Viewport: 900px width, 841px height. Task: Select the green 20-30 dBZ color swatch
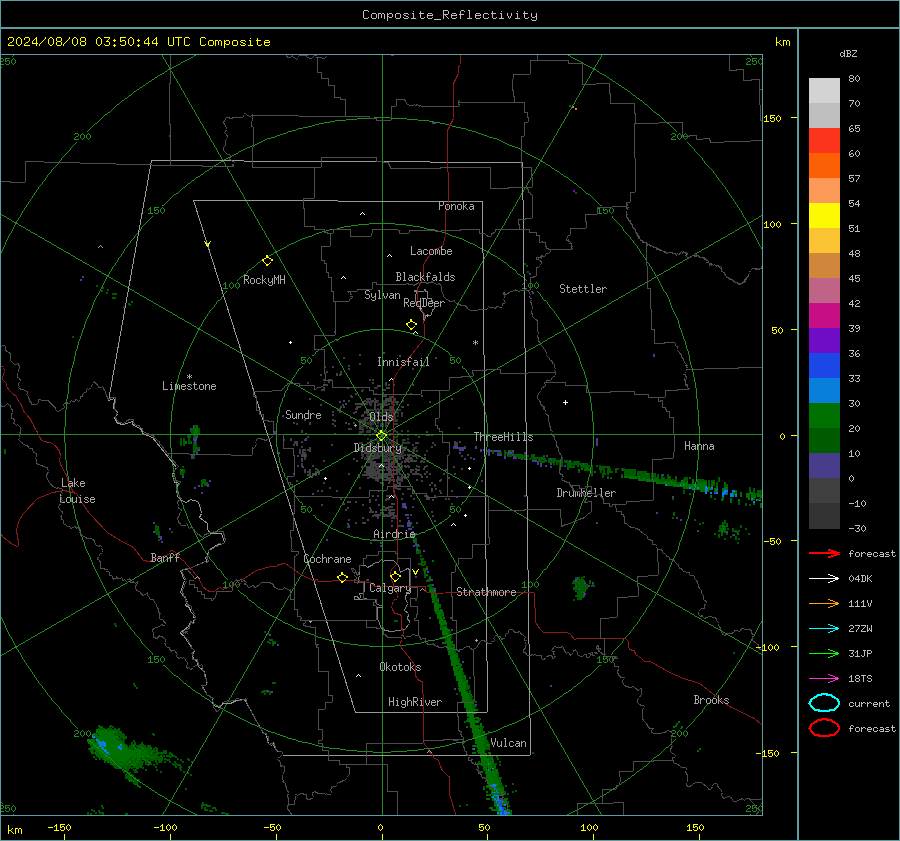(824, 416)
